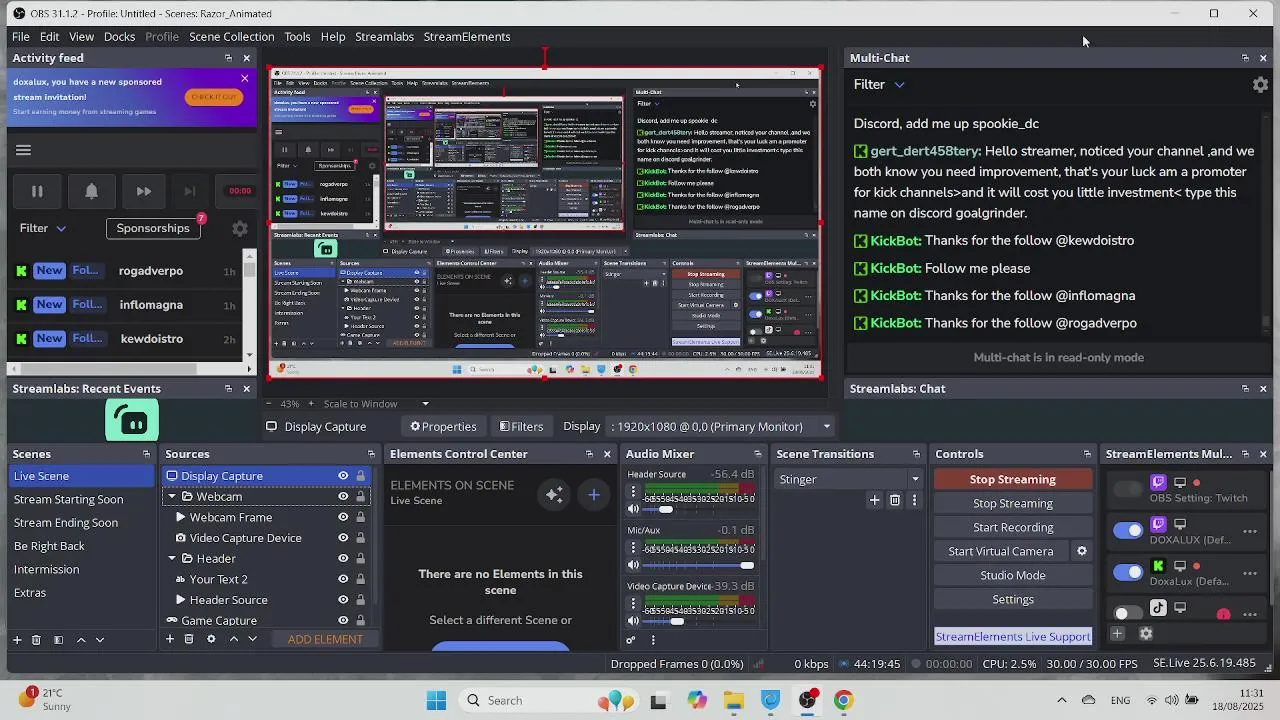This screenshot has width=1280, height=720.
Task: Click the orange CHECK IT OUT button
Action: [213, 97]
